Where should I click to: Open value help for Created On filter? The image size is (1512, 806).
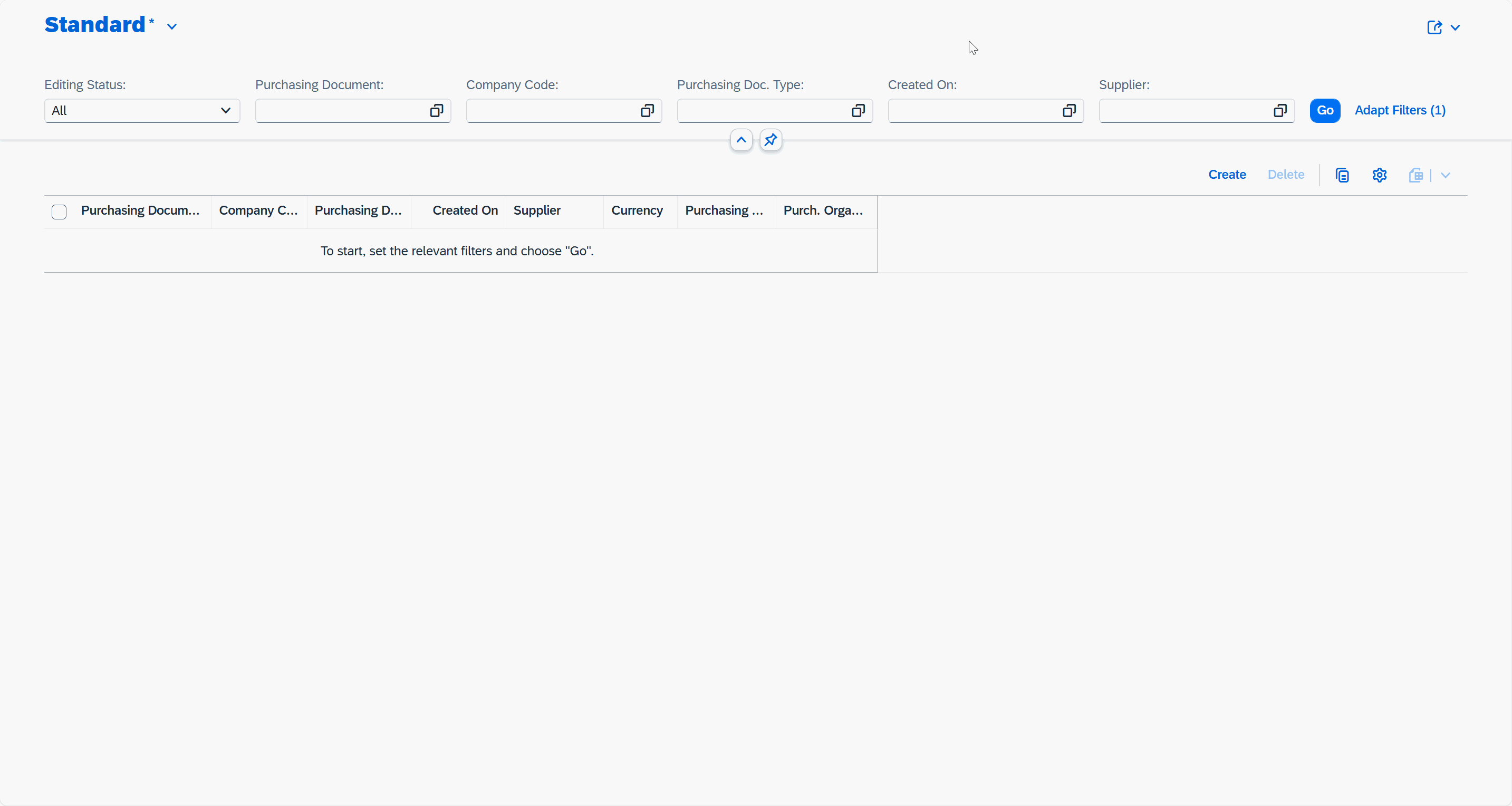coord(1069,111)
